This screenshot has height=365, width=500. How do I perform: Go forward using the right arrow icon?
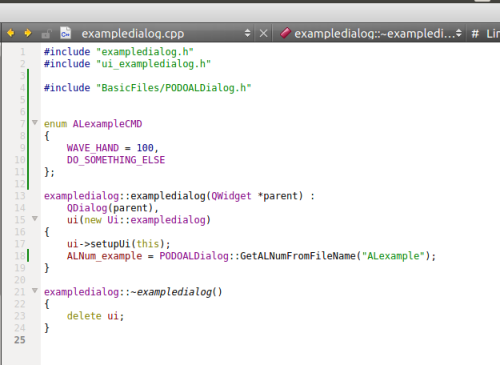coord(28,33)
